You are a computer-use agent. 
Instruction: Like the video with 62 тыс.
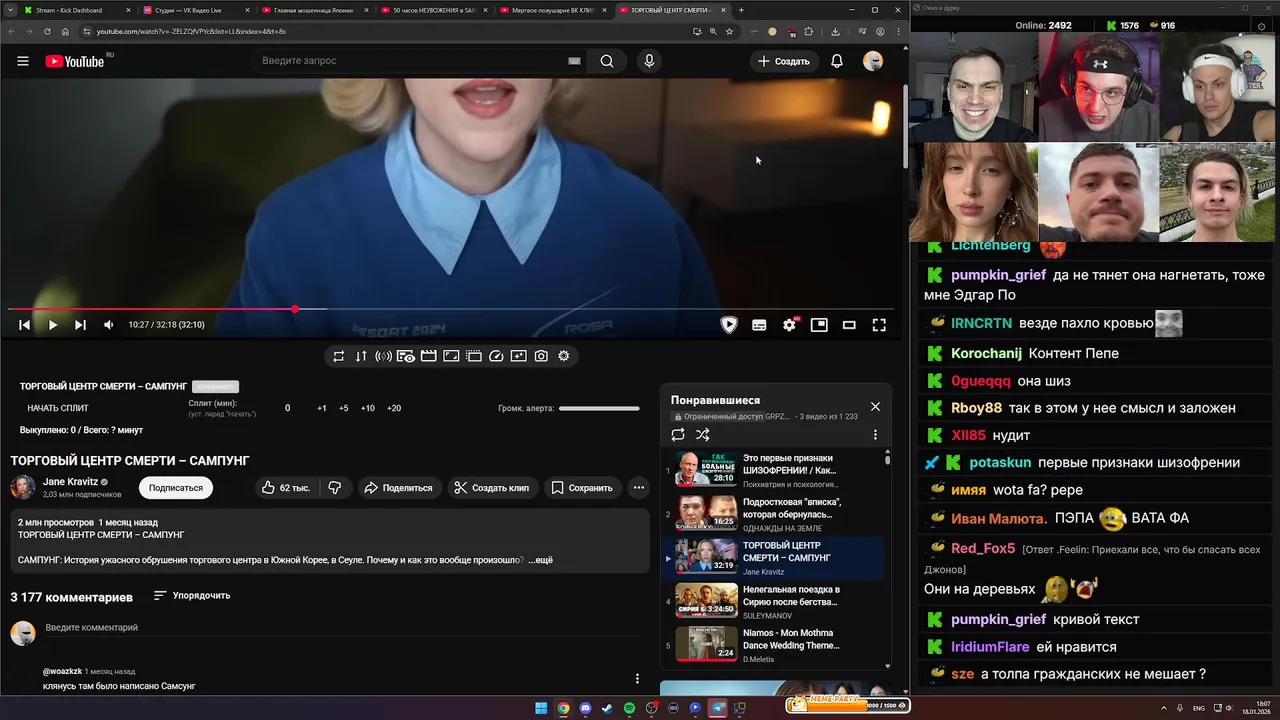pyautogui.click(x=285, y=488)
